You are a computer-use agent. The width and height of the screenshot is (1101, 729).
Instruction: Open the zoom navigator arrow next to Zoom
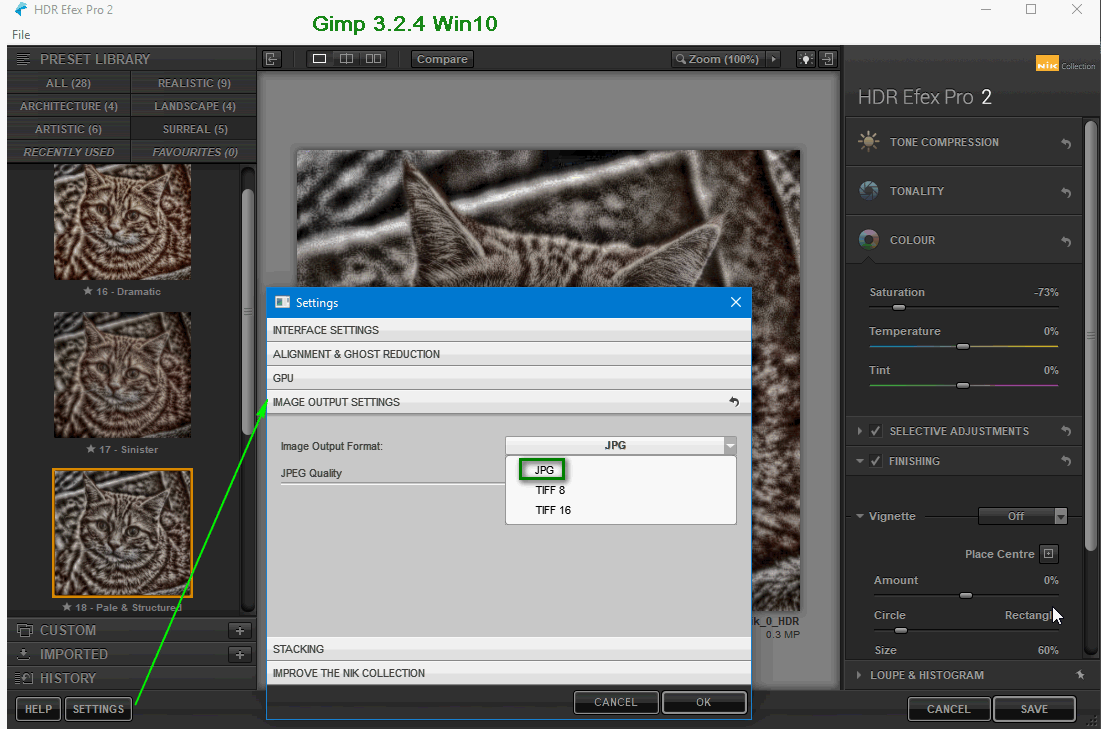774,59
